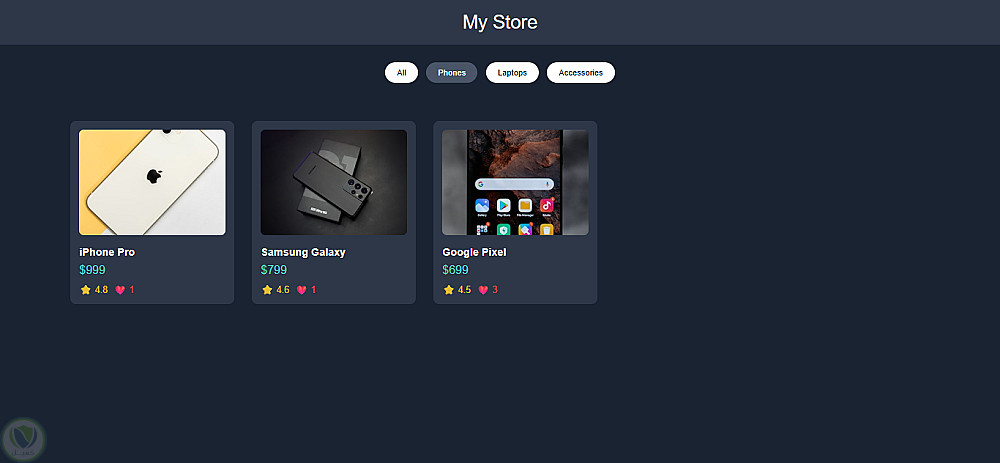Click the heart icon on iPhone Pro

(x=120, y=290)
